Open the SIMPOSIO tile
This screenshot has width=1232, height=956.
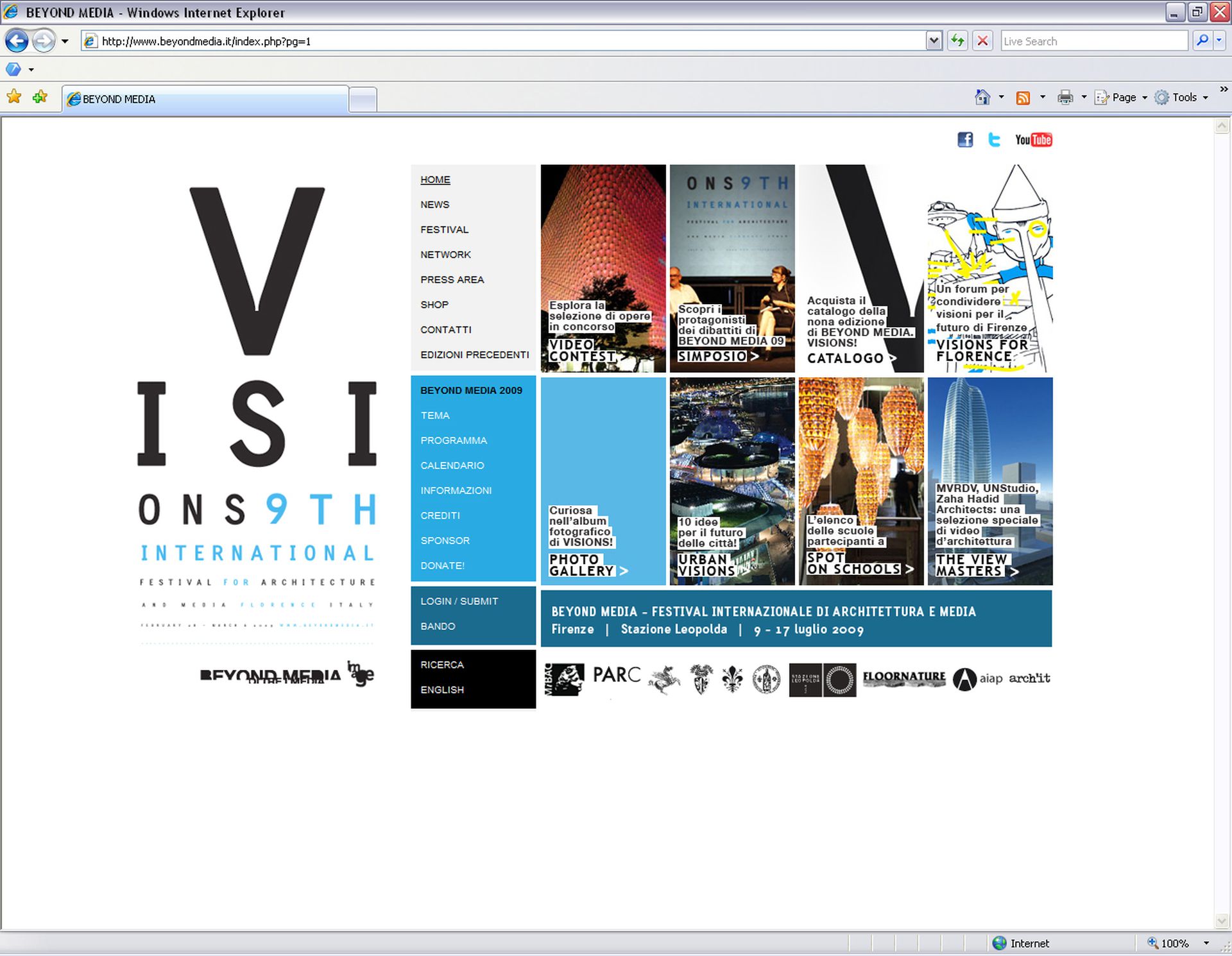tap(732, 269)
